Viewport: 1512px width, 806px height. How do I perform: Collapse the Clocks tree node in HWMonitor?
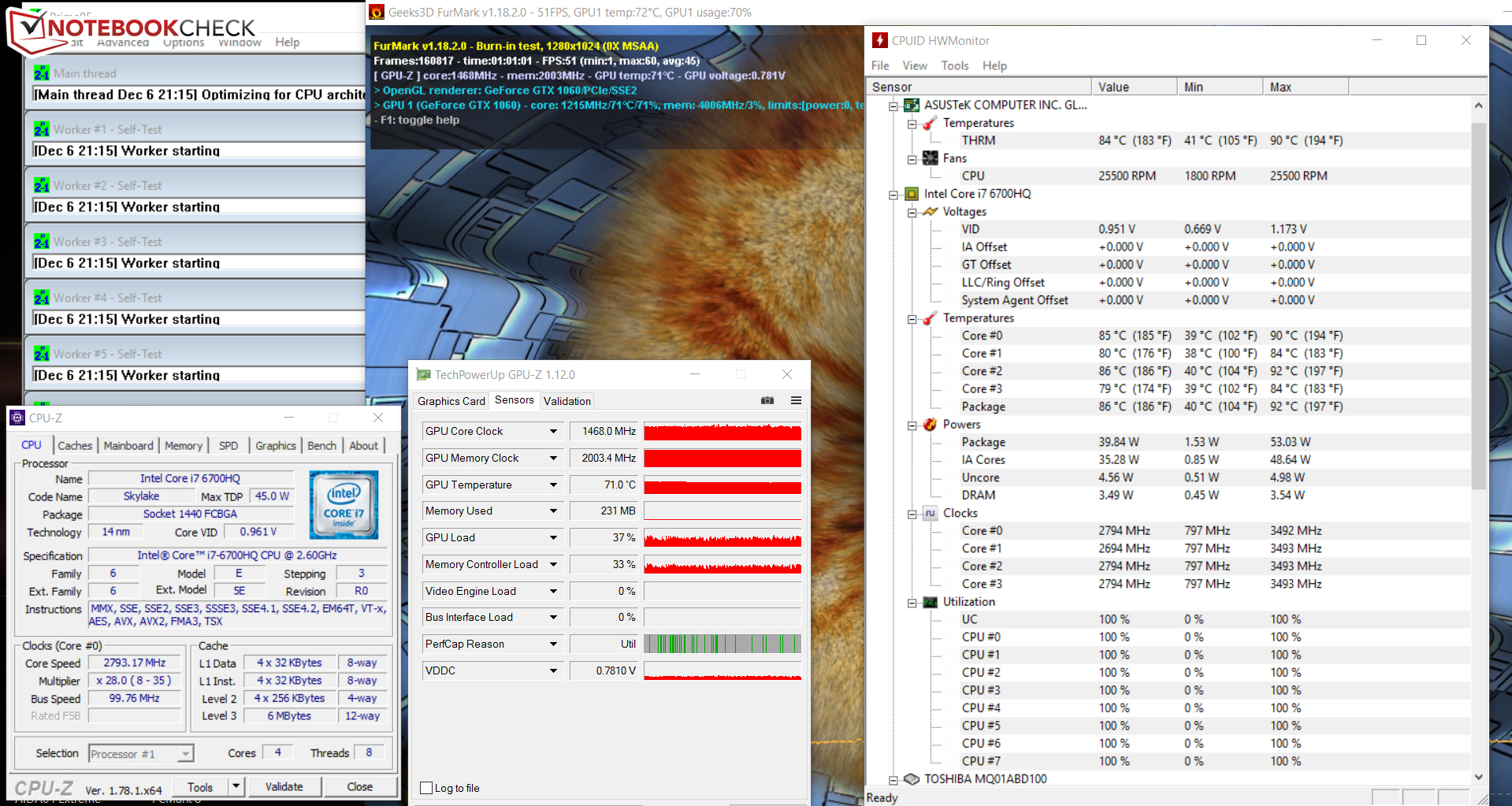point(912,514)
